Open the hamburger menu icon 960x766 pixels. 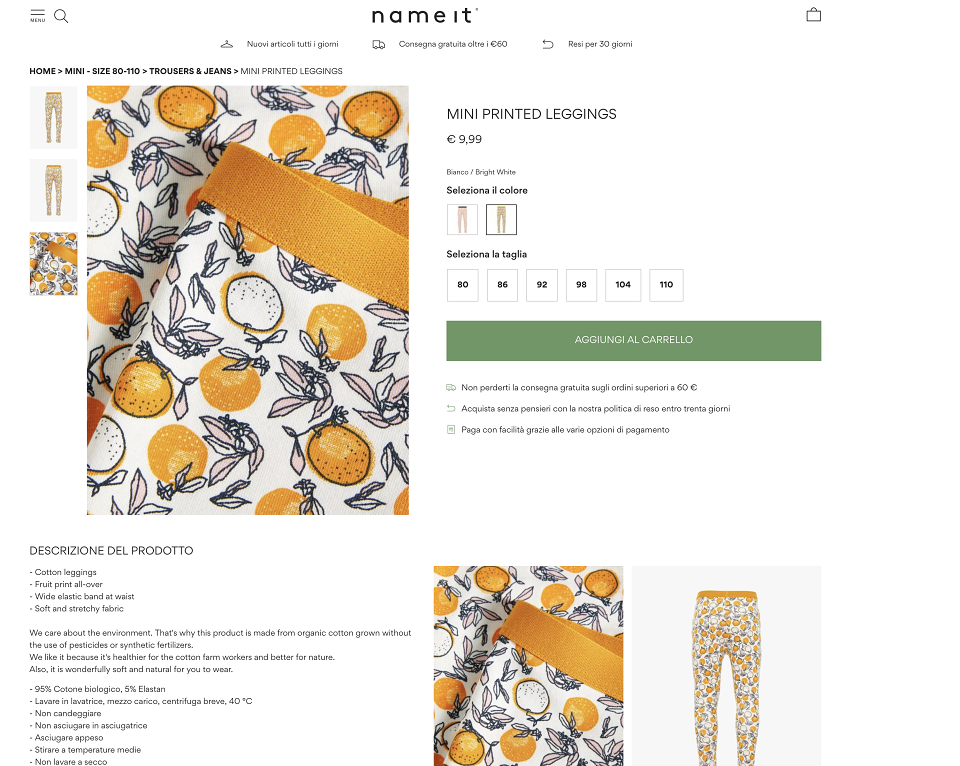pyautogui.click(x=37, y=16)
